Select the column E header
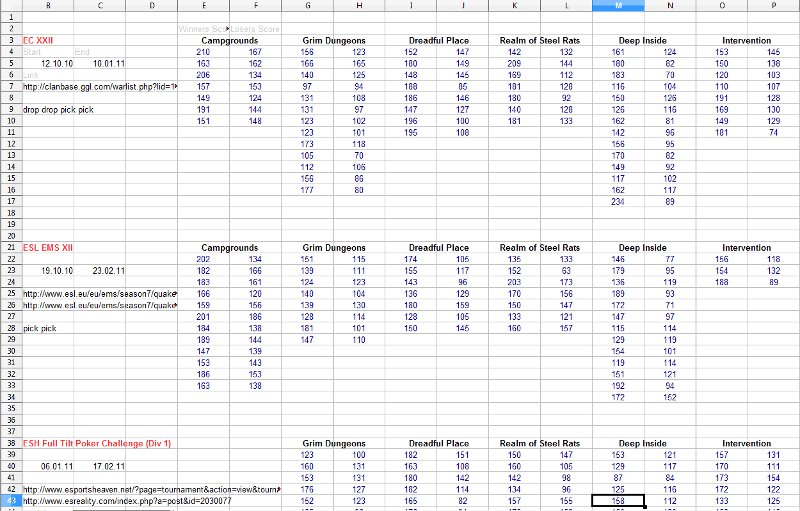 pos(203,6)
